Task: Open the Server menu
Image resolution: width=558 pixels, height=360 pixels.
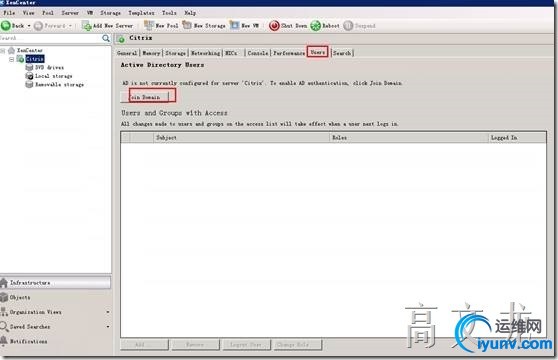Action: tap(70, 13)
